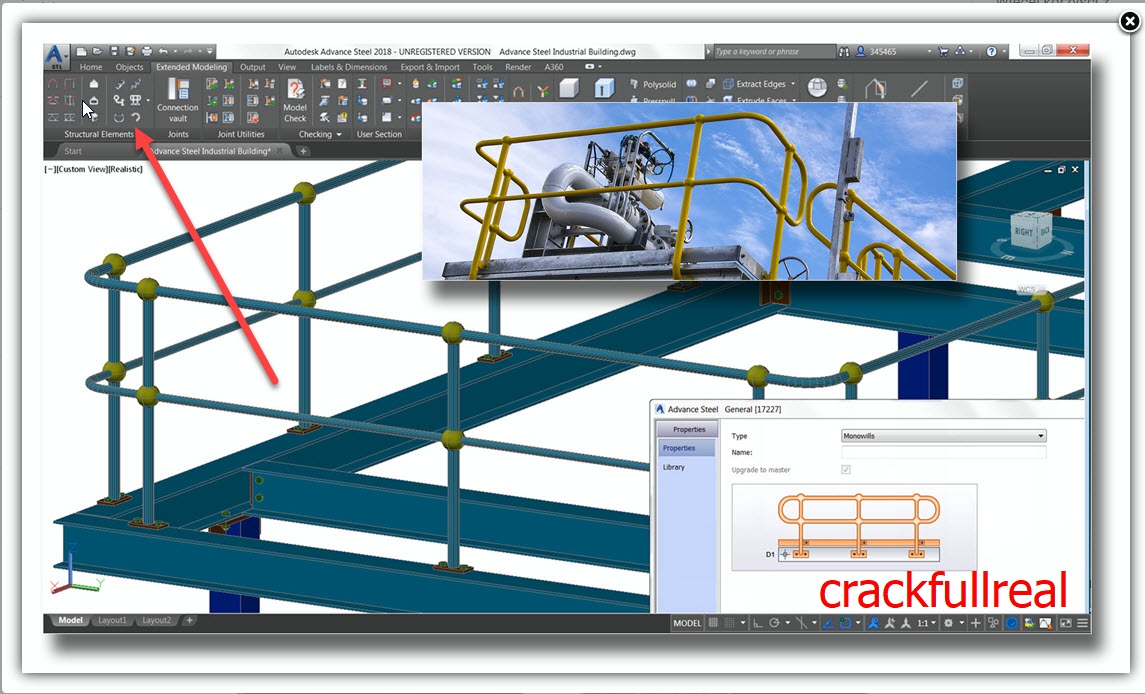Click the MODEL space button in status bar
The width and height of the screenshot is (1145, 694).
[687, 623]
